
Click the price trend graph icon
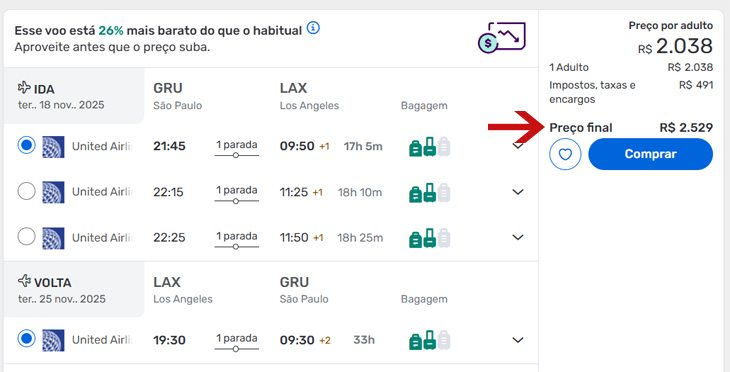[x=502, y=37]
